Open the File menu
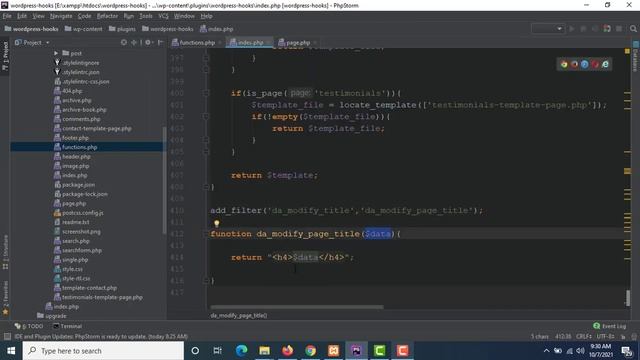Viewport: 640px width, 360px height. 7,16
